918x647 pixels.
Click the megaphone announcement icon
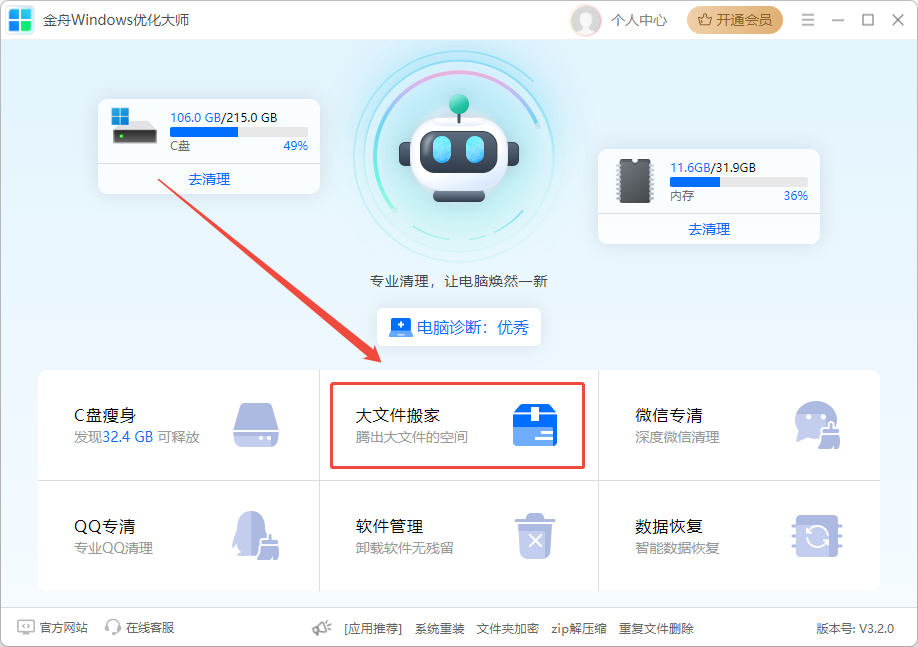(x=322, y=628)
